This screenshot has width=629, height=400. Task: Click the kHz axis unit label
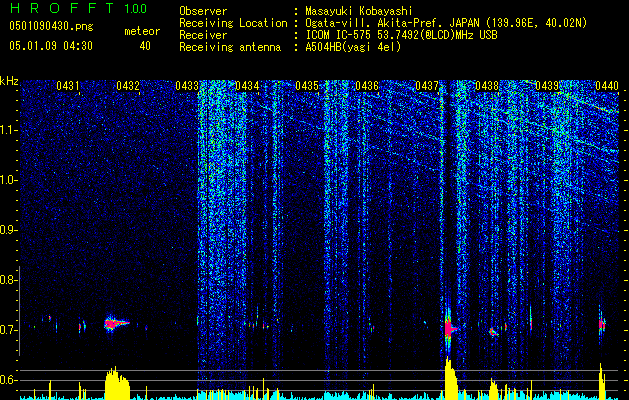[x=9, y=81]
